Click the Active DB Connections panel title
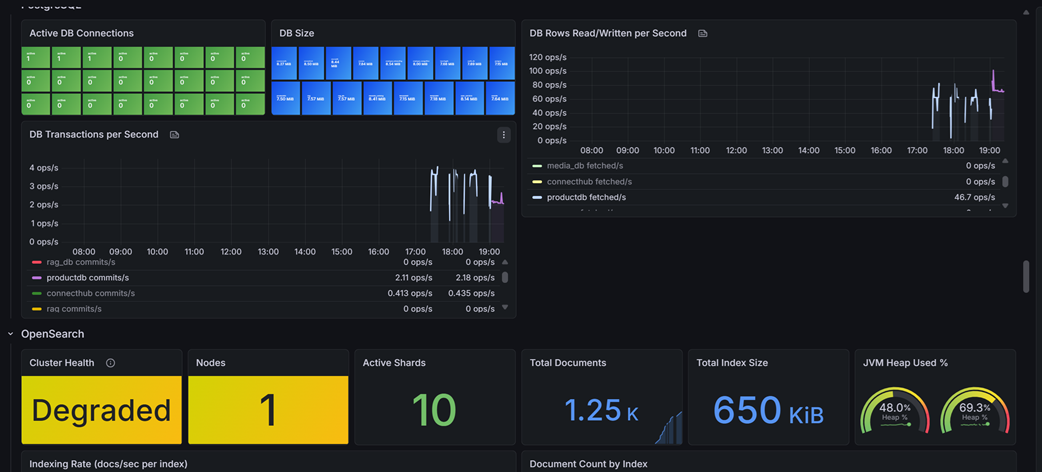This screenshot has width=1042, height=472. point(82,33)
